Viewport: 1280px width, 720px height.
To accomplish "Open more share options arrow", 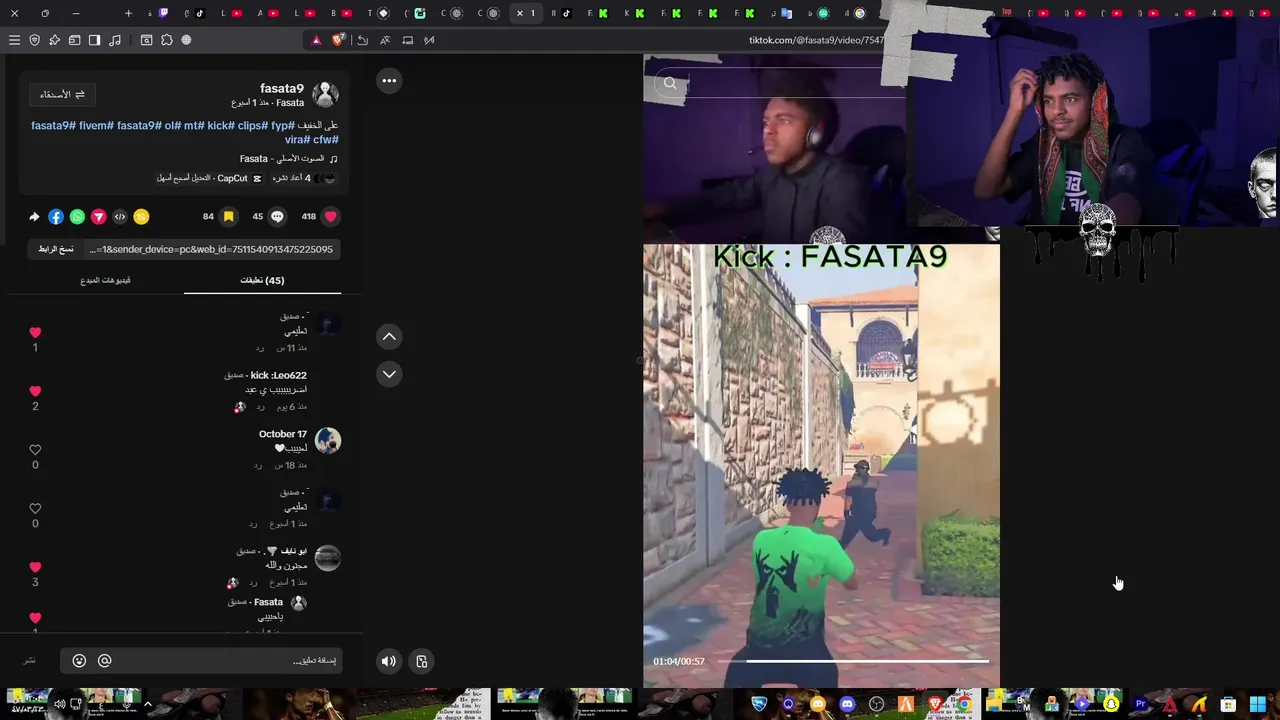I will pyautogui.click(x=34, y=216).
